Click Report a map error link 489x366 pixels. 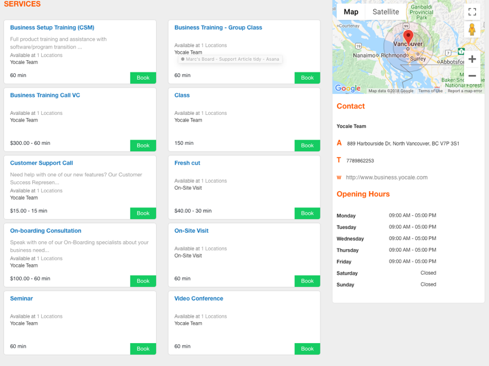[465, 91]
